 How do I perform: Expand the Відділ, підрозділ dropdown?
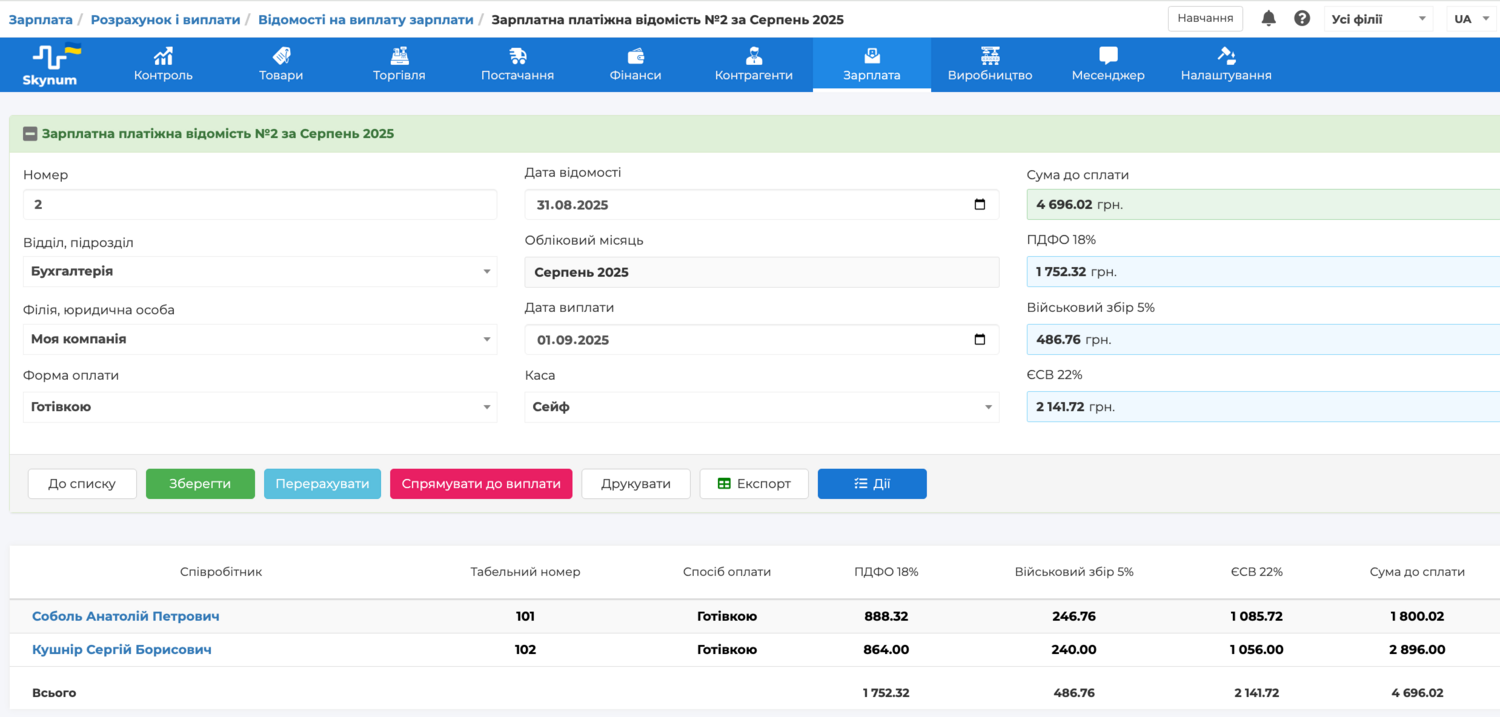click(x=487, y=272)
